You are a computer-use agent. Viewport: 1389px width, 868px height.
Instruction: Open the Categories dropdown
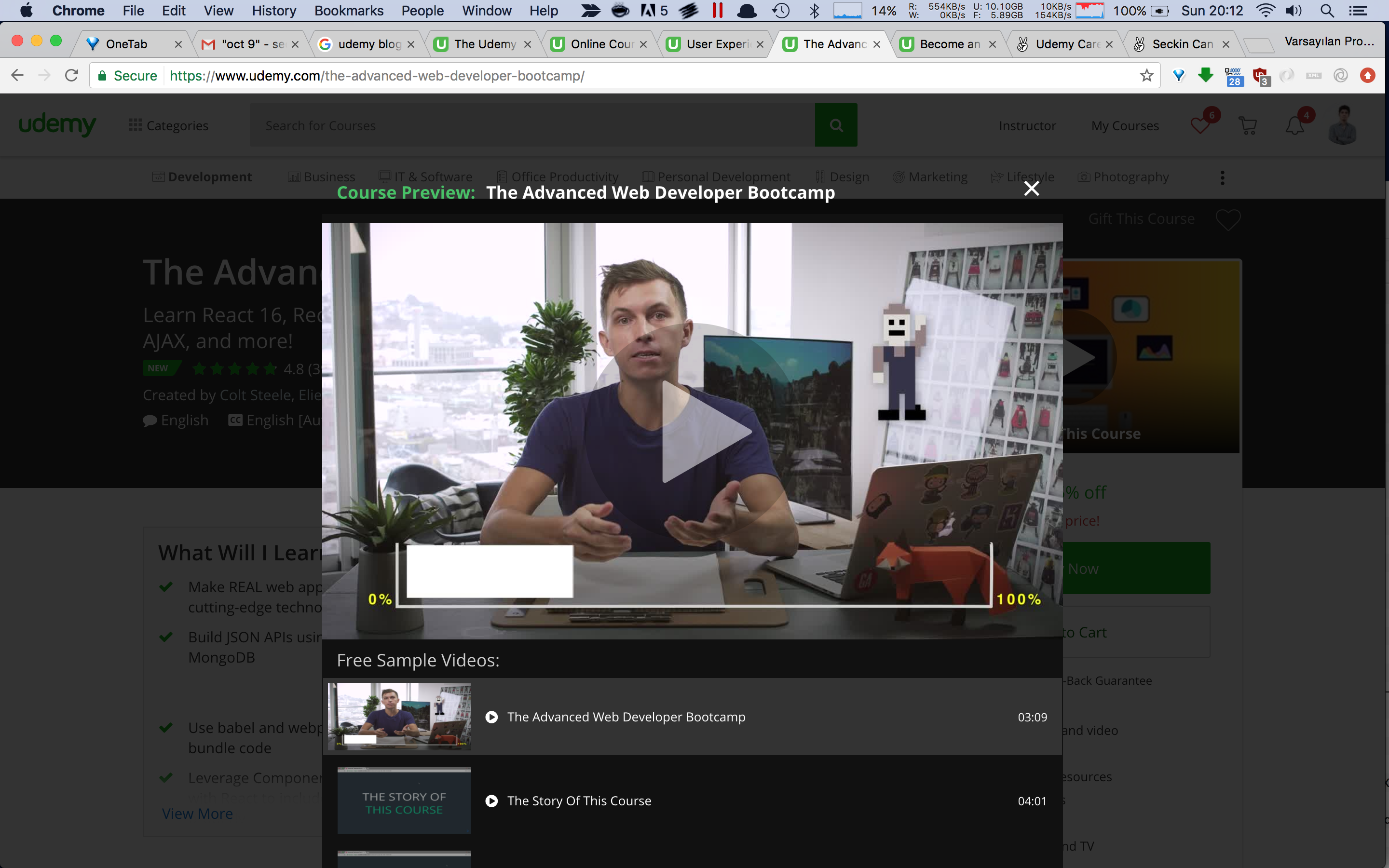click(169, 126)
